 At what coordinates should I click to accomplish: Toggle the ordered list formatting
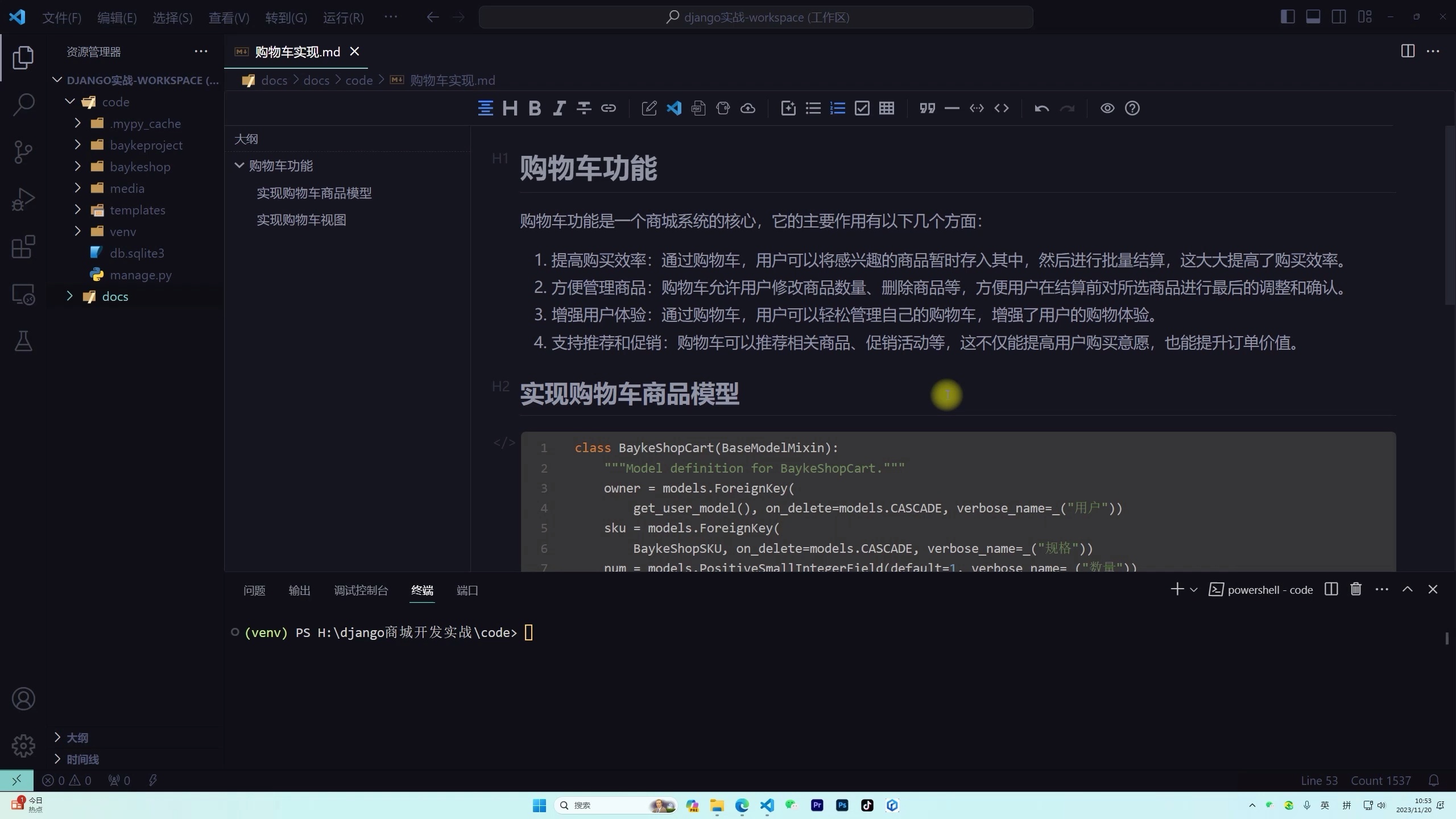pyautogui.click(x=838, y=108)
